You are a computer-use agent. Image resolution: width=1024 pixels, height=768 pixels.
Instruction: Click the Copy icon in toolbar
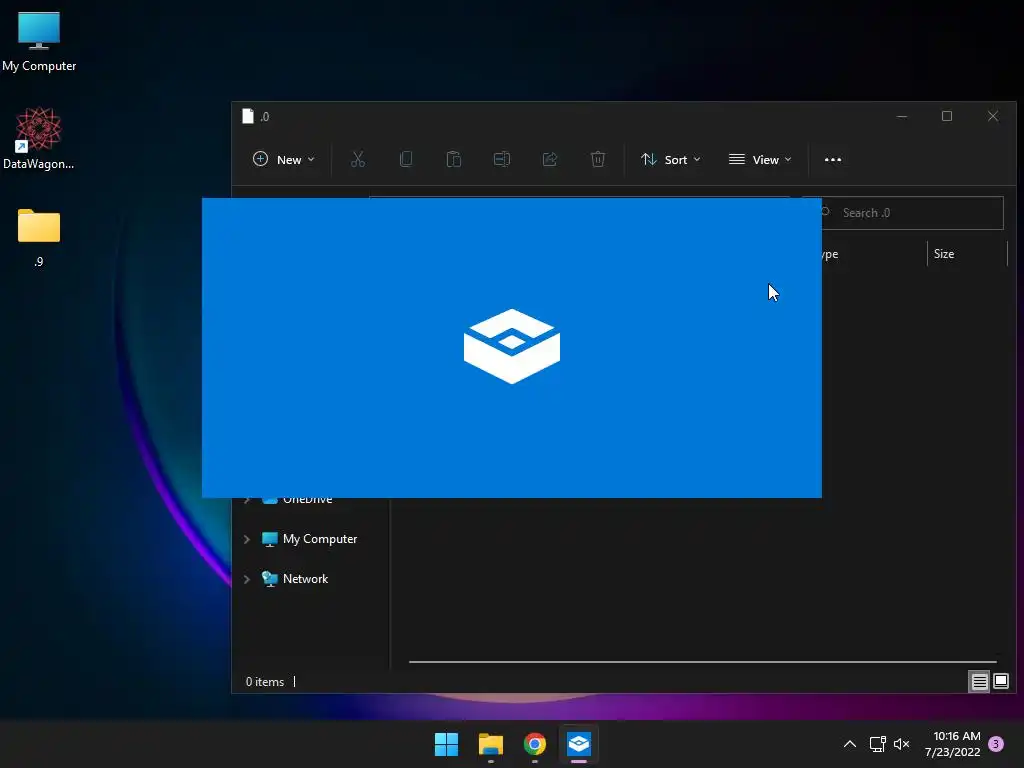406,159
